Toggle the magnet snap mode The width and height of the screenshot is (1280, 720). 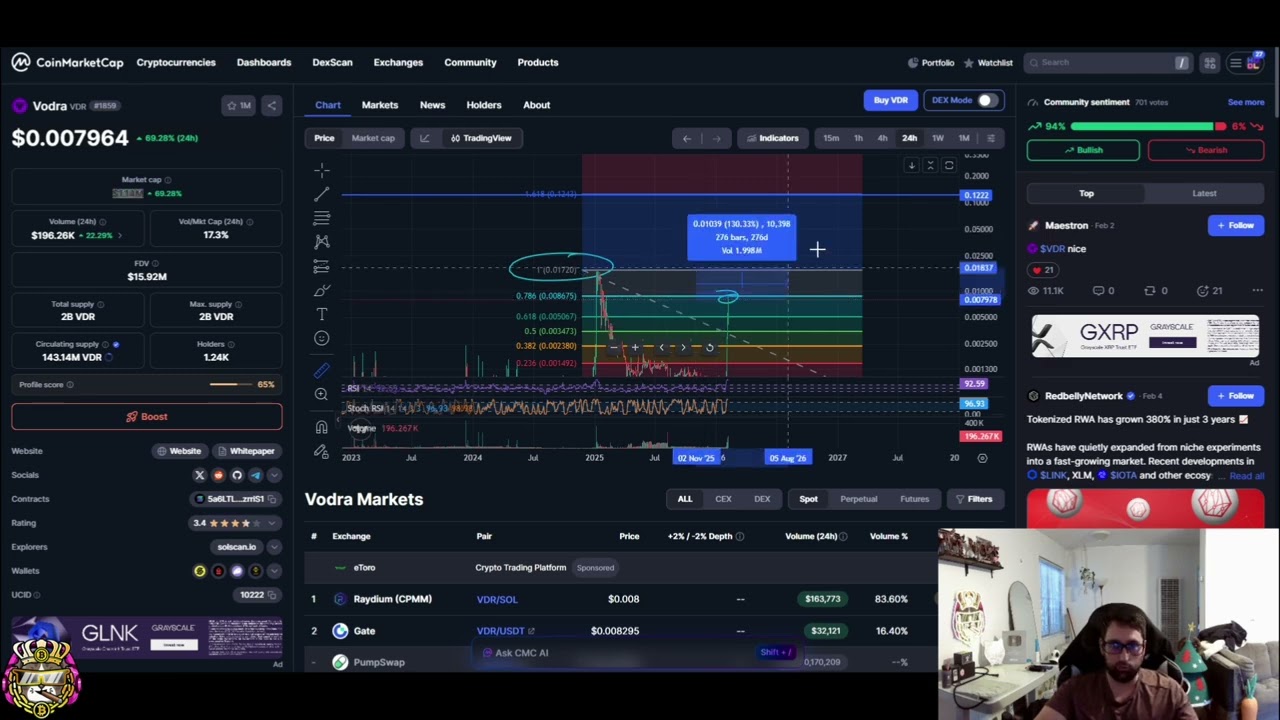(x=321, y=427)
